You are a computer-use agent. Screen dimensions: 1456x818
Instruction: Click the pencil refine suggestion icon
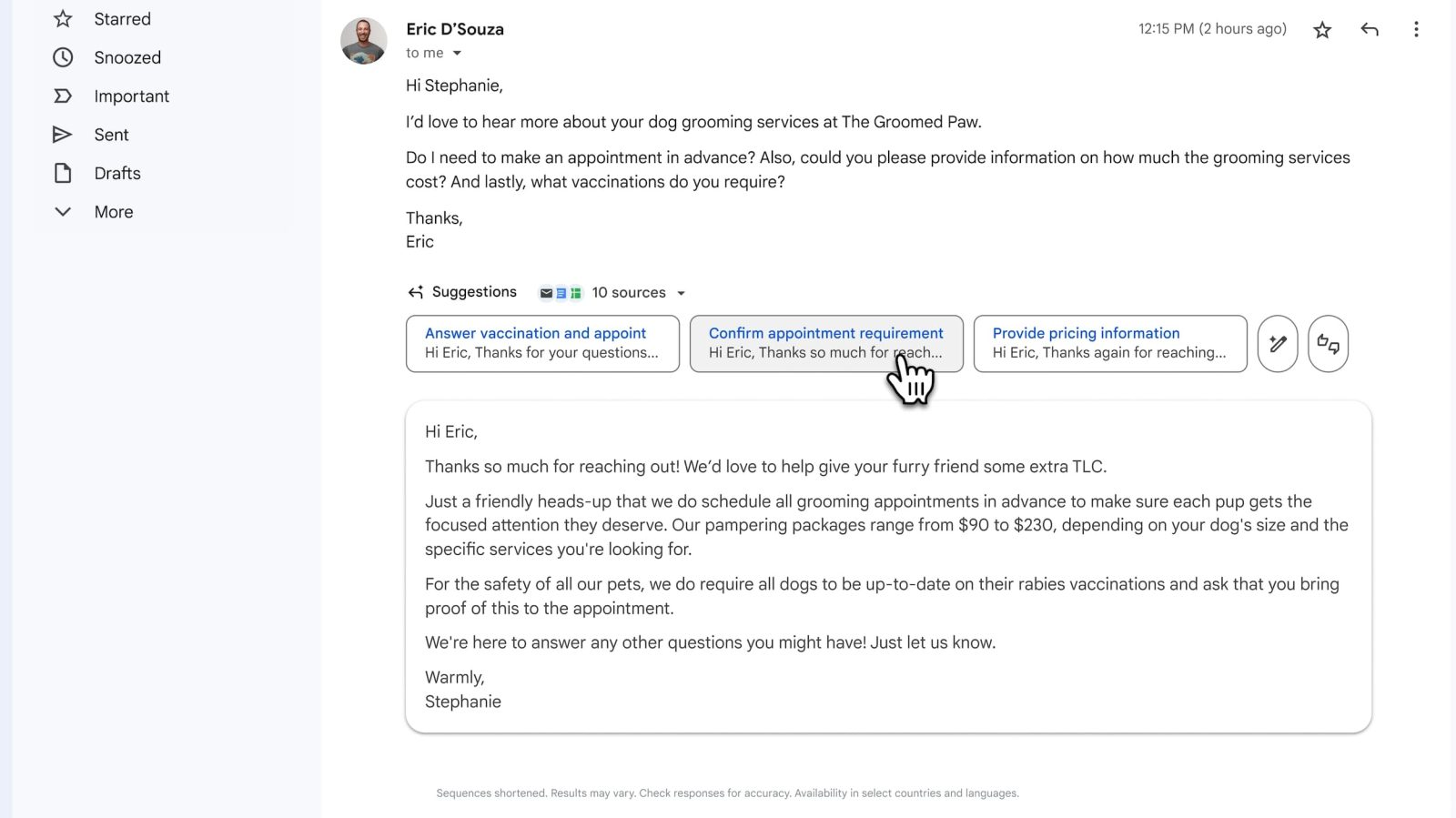pyautogui.click(x=1278, y=344)
